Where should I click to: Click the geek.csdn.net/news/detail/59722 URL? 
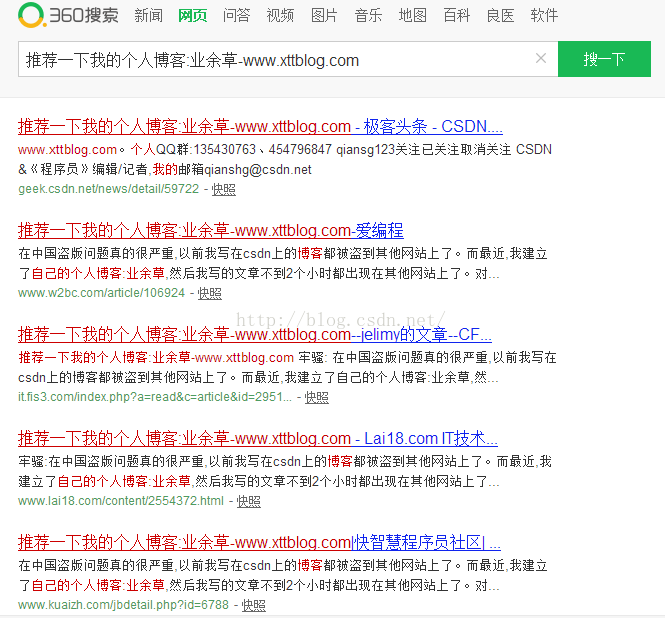(x=109, y=189)
